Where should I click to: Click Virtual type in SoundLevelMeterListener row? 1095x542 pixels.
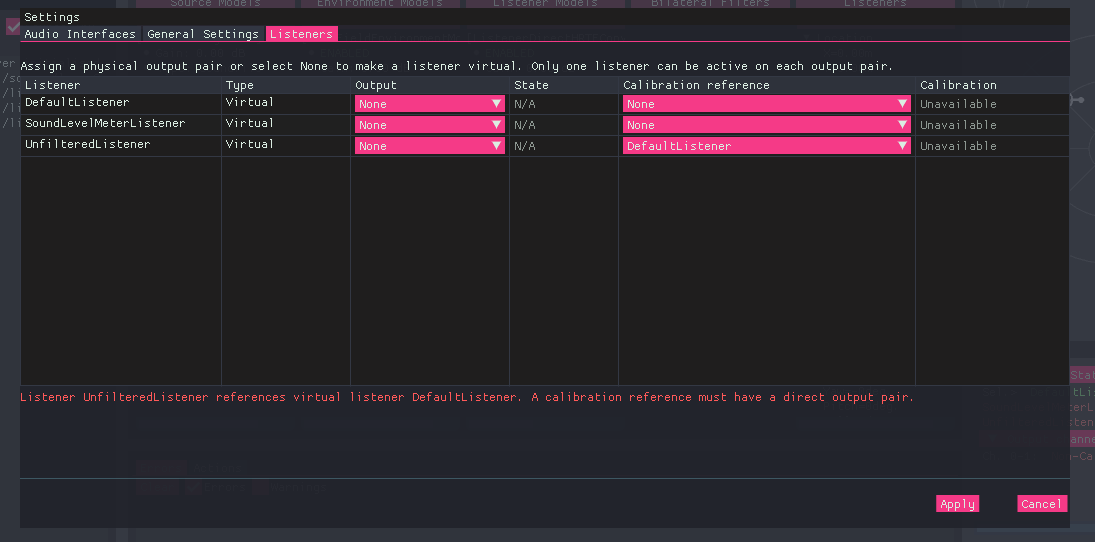pos(249,124)
